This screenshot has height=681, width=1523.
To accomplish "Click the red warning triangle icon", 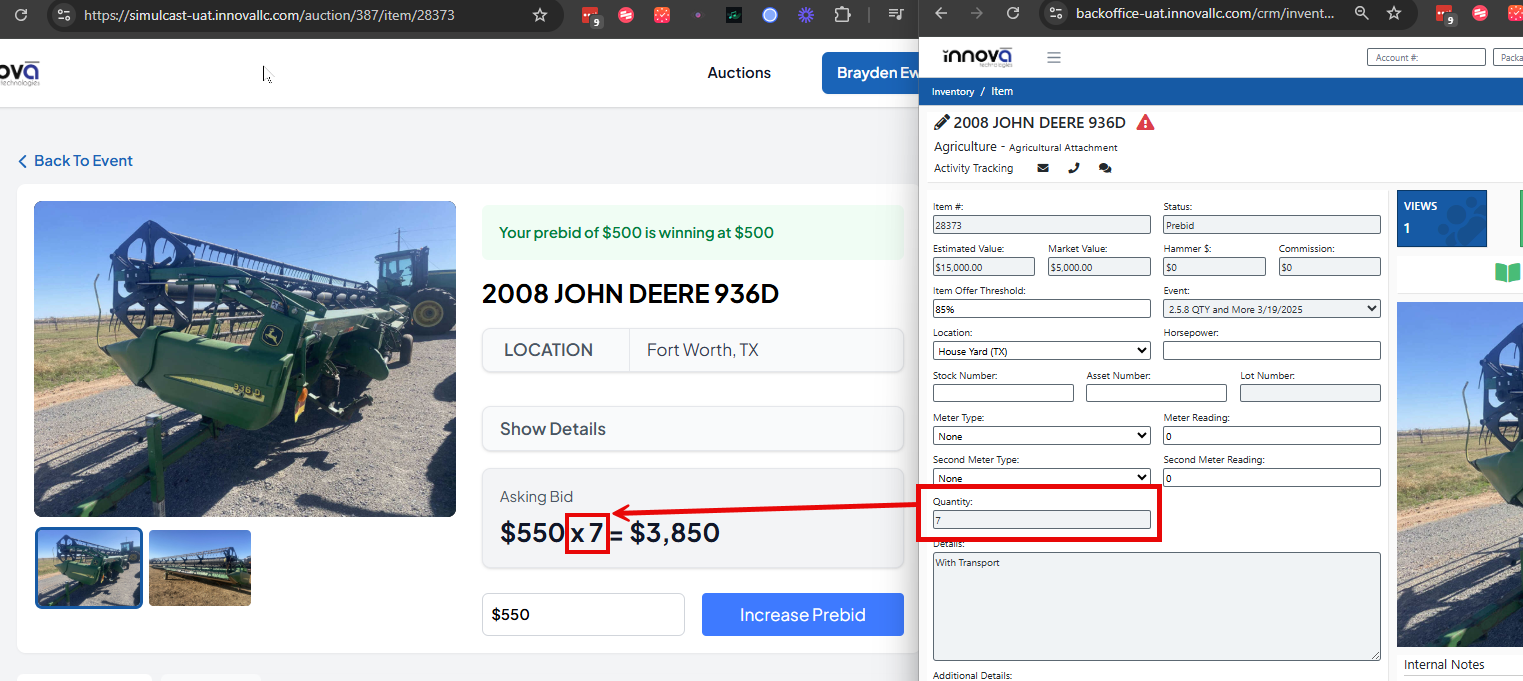I will tap(1146, 122).
